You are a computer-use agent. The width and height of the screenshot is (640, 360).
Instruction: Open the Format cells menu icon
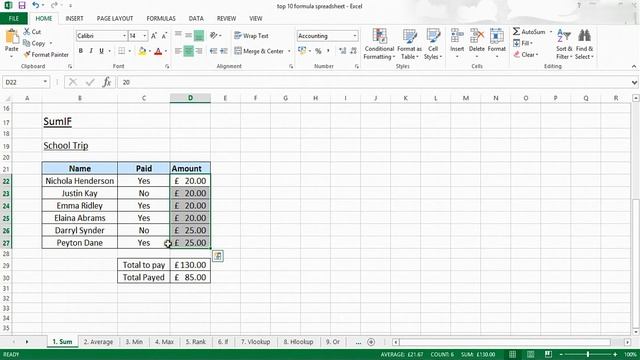point(496,36)
